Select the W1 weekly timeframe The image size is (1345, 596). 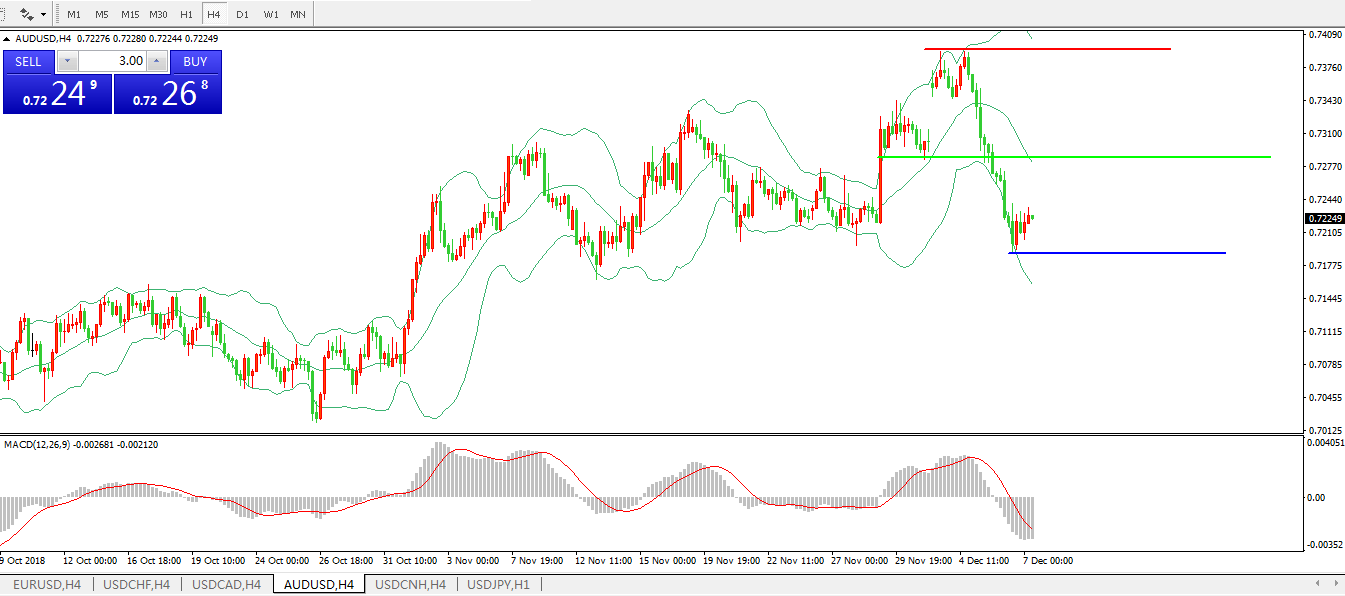(x=271, y=15)
